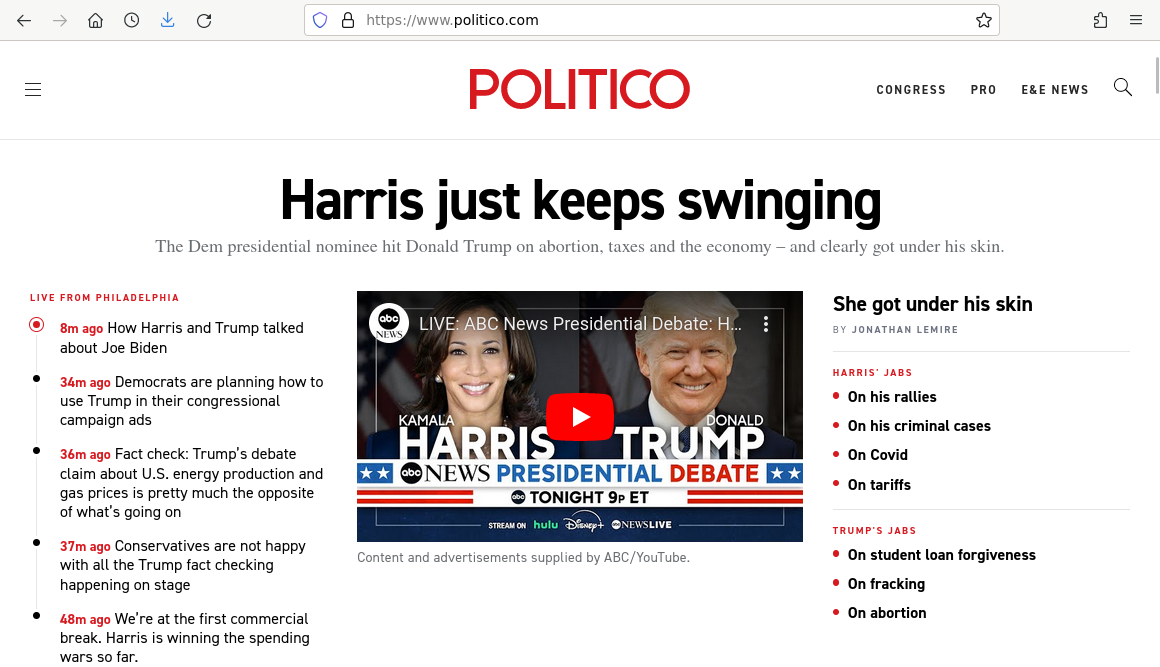Bookmark this page with star icon
This screenshot has height=667, width=1160.
983,20
